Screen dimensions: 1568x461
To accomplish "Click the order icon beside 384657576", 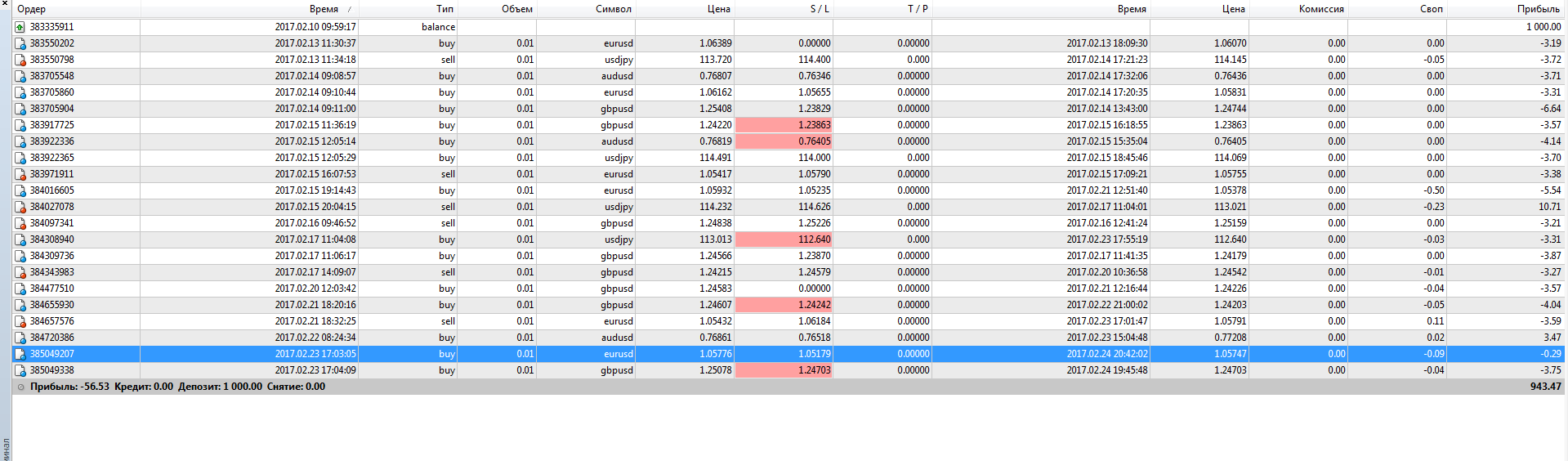I will point(20,321).
